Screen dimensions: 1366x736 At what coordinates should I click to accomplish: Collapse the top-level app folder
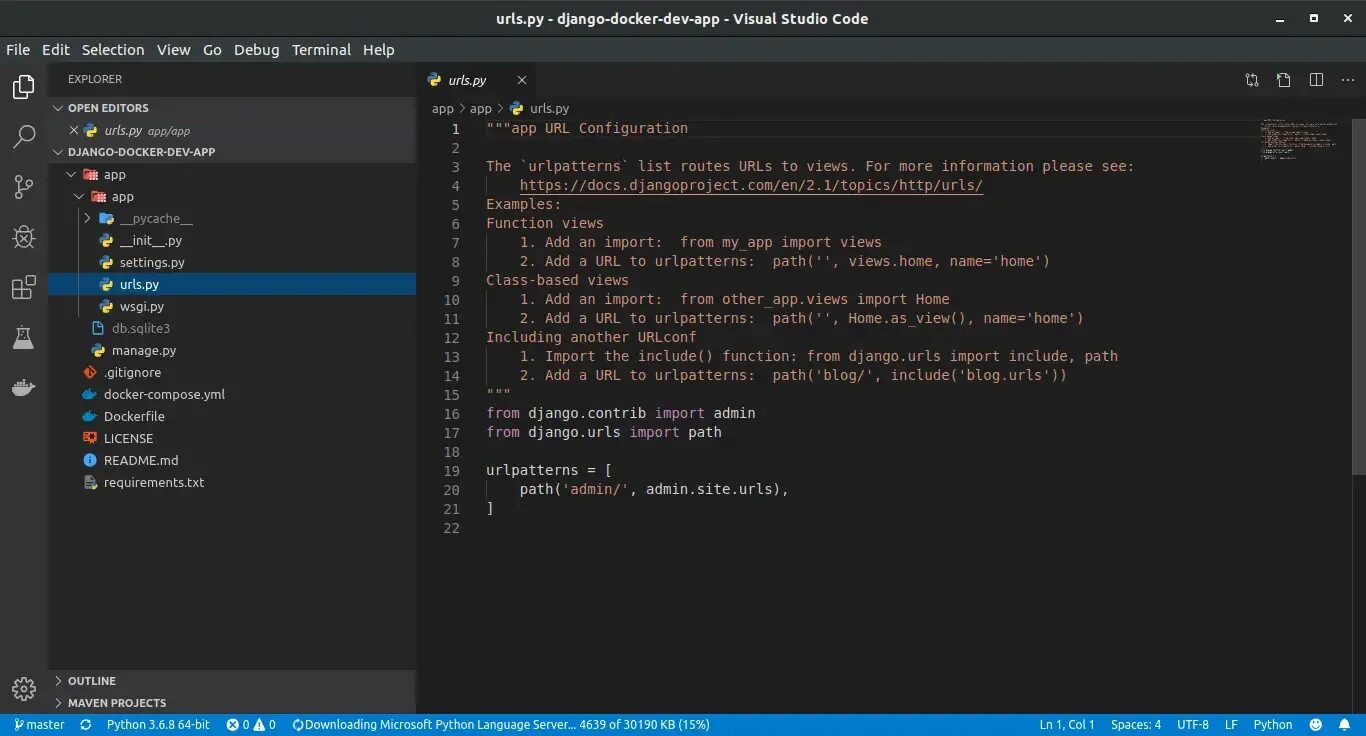(232, 175)
